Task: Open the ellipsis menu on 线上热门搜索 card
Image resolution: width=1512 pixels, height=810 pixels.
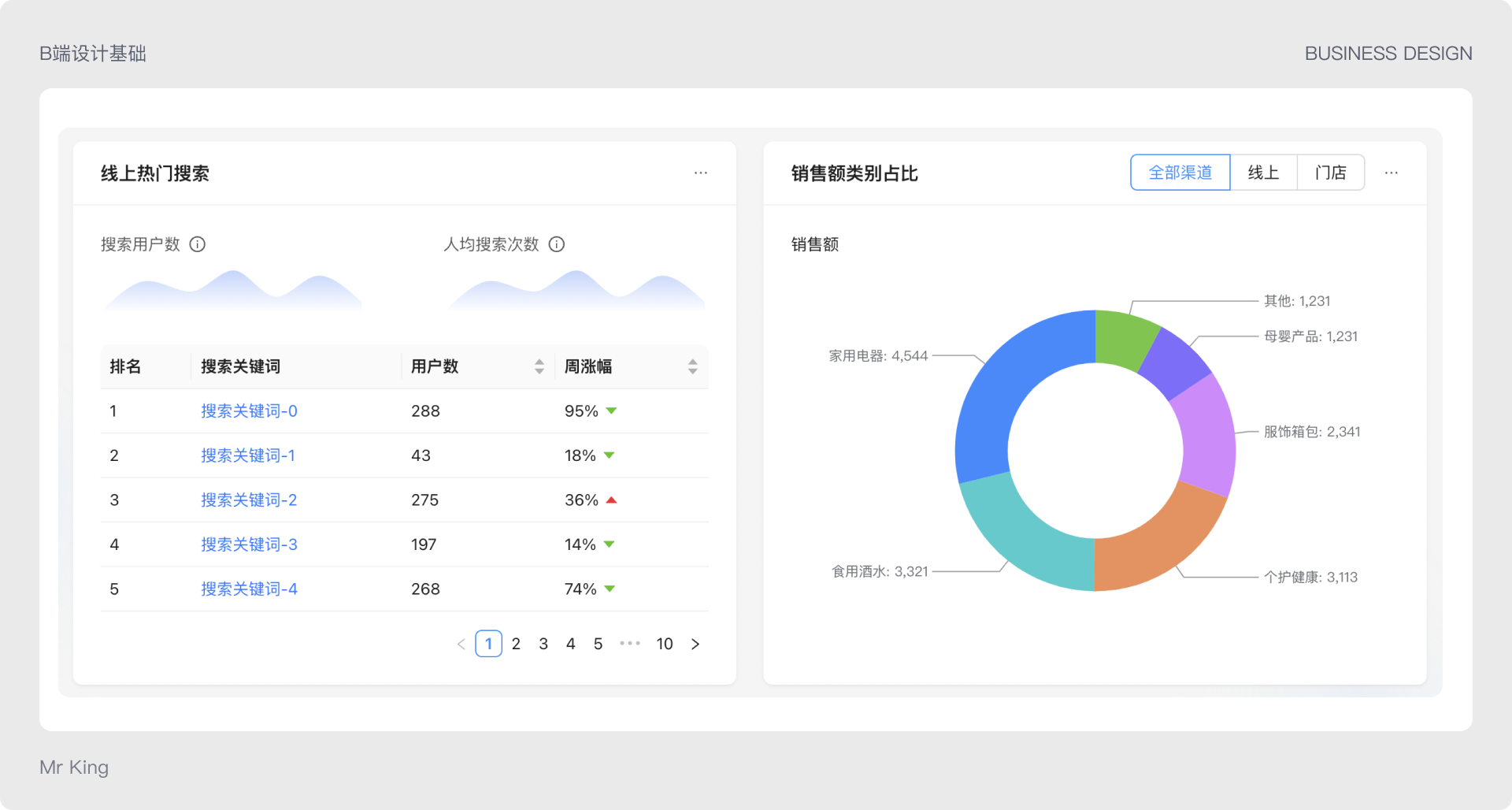Action: (x=700, y=173)
